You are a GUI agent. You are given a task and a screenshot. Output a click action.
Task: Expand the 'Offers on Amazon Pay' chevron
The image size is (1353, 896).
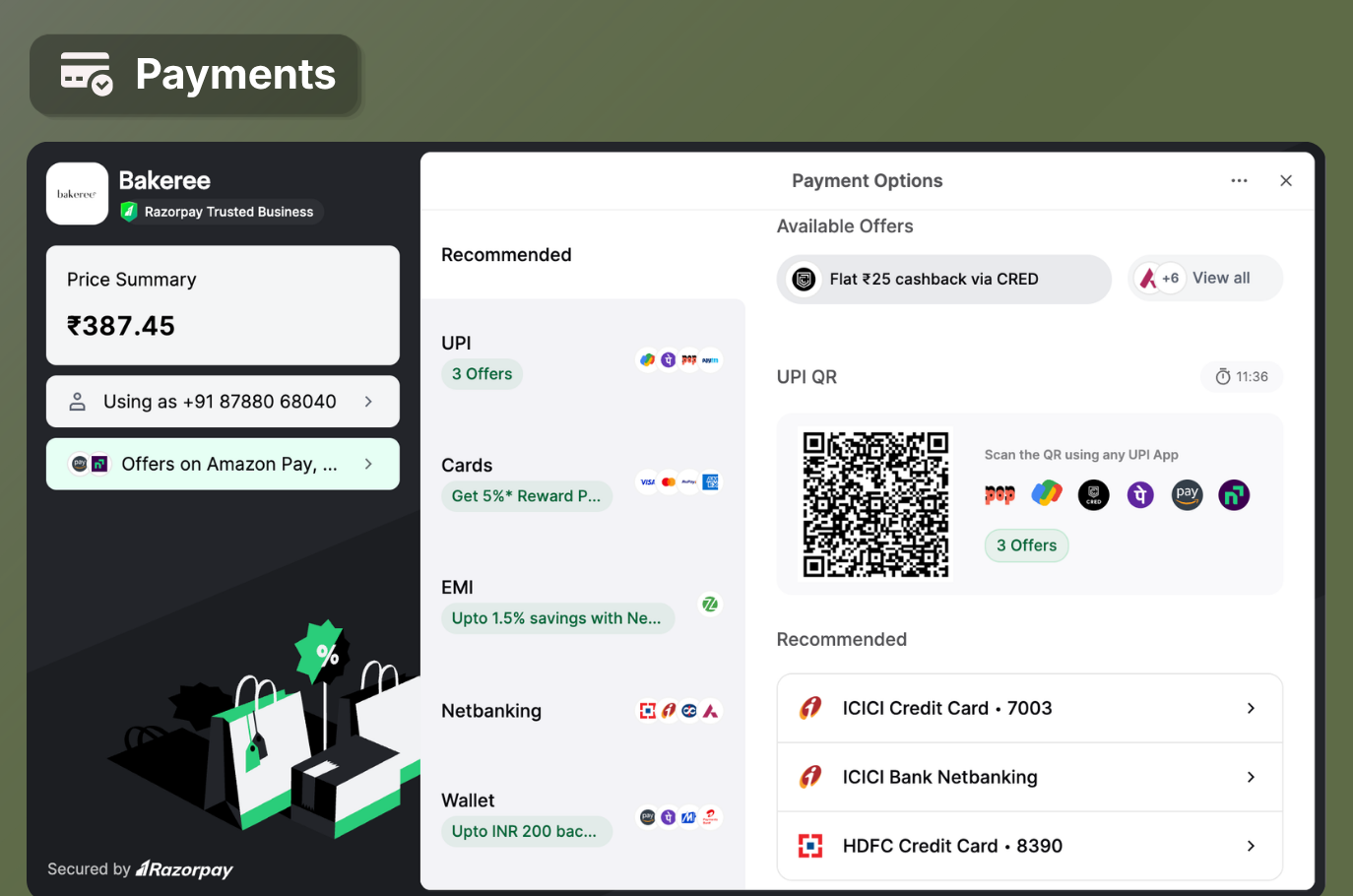click(368, 464)
